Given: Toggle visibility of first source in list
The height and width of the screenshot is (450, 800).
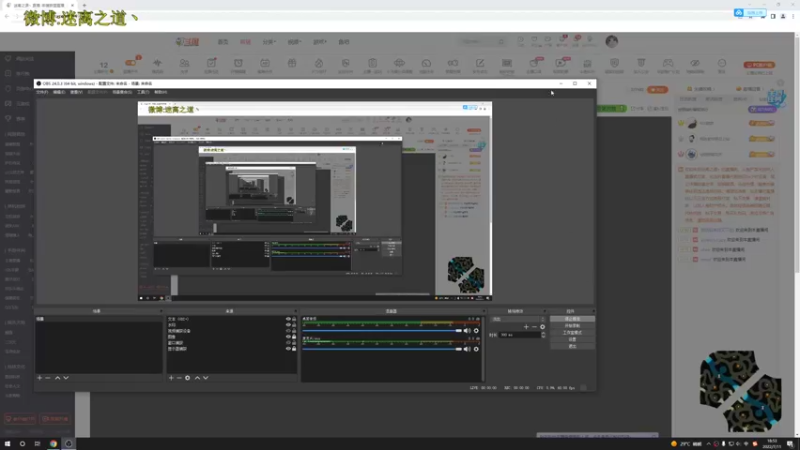Looking at the screenshot, I should click(x=288, y=319).
